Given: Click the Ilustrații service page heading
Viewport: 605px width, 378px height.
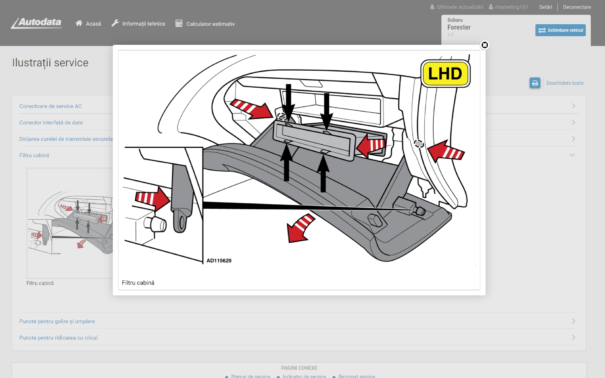Looking at the screenshot, I should [x=50, y=63].
